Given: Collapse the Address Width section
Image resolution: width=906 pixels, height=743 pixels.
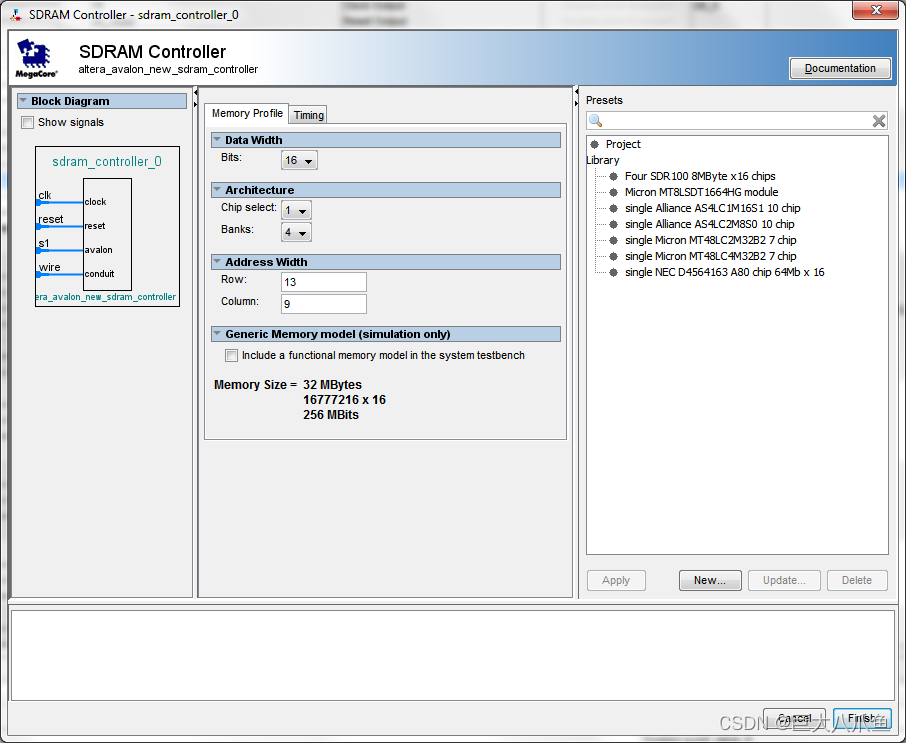Looking at the screenshot, I should 217,262.
